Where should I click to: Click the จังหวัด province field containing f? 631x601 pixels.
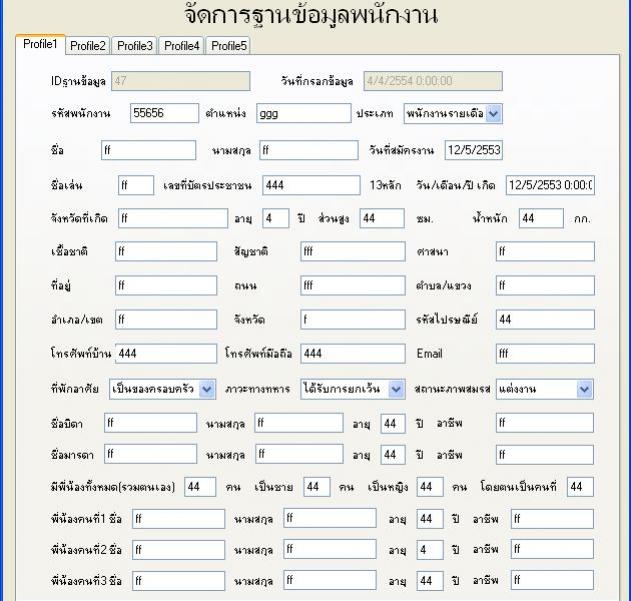pos(353,320)
